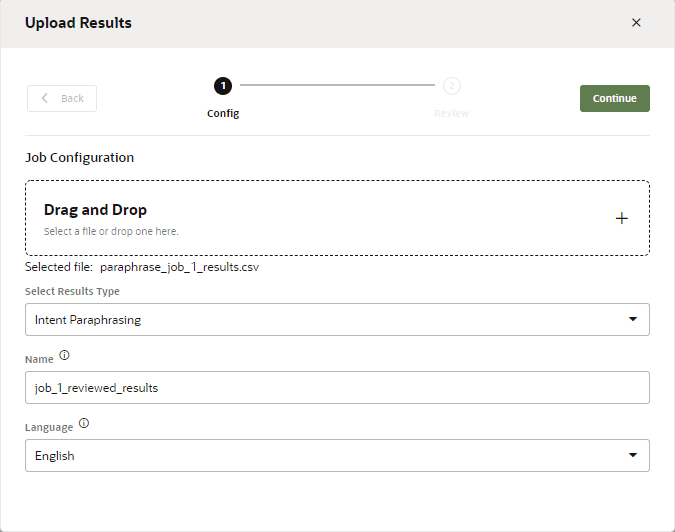
Task: Close the Upload Results dialog
Action: click(636, 23)
